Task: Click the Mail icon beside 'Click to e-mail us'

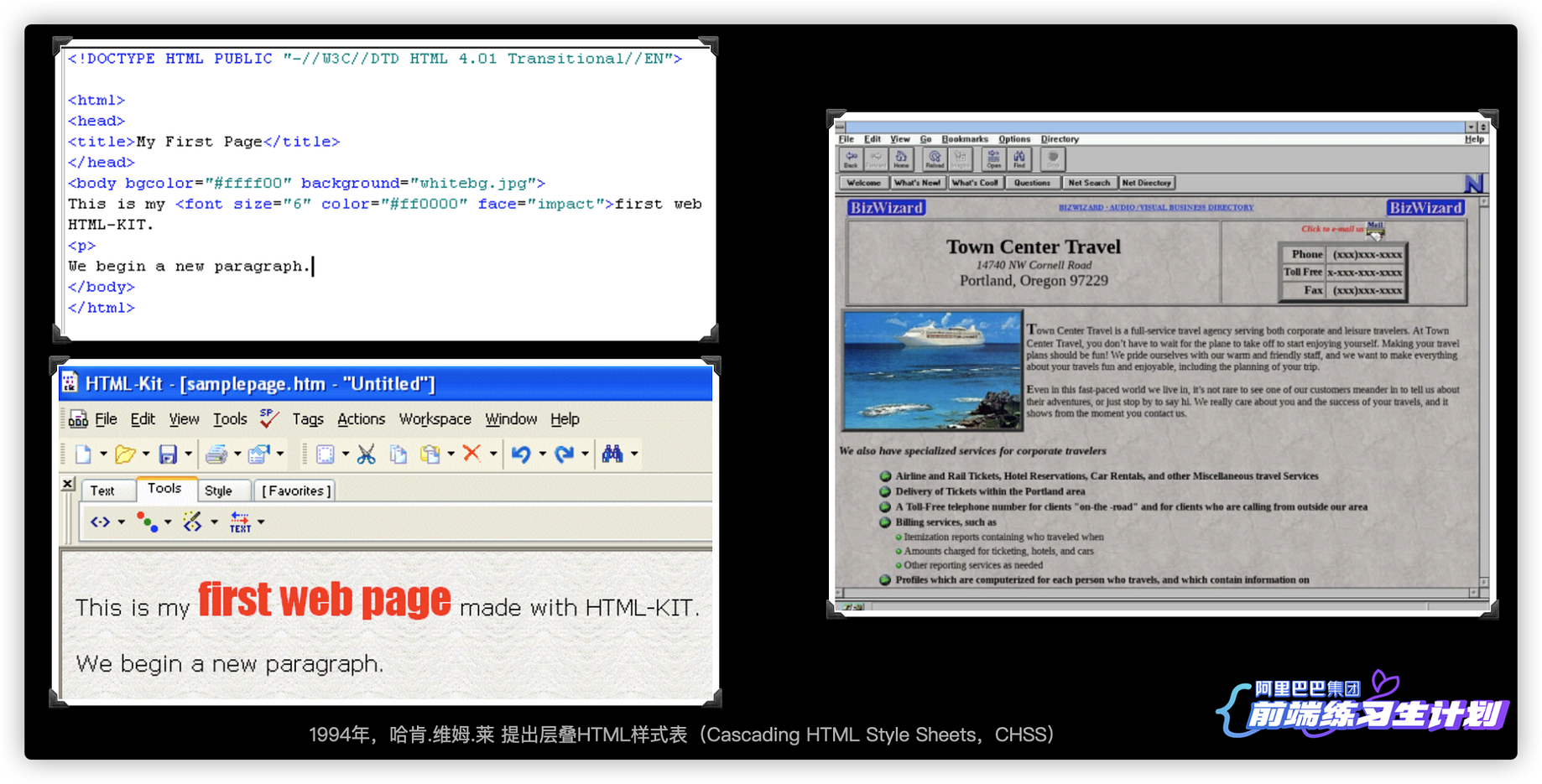Action: (1375, 230)
